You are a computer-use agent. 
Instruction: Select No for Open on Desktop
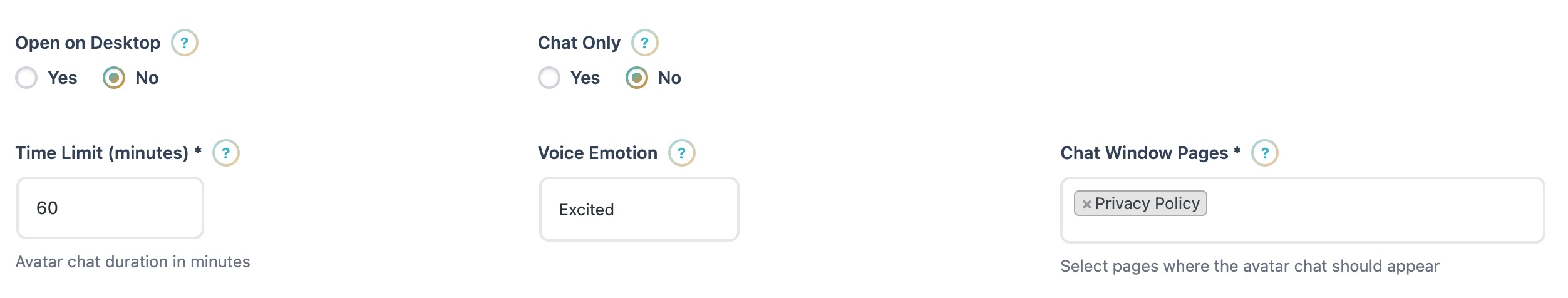[x=114, y=78]
